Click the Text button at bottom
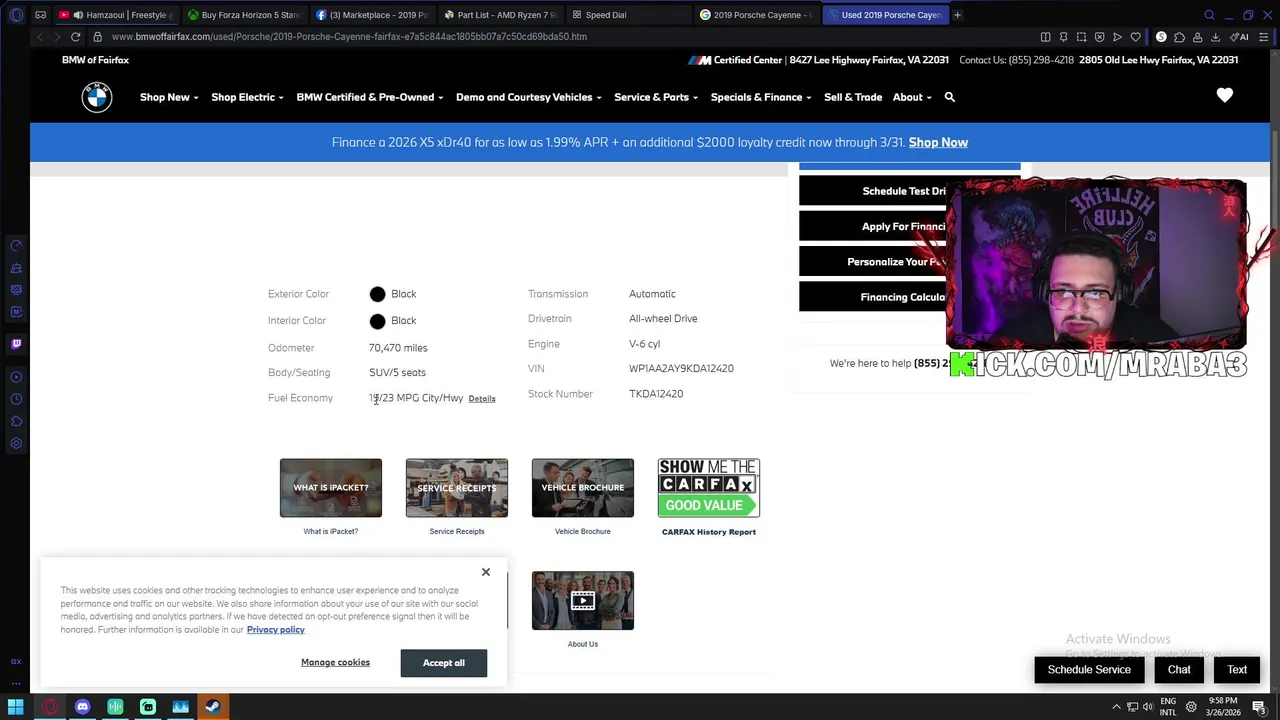The image size is (1280, 720). [1237, 670]
